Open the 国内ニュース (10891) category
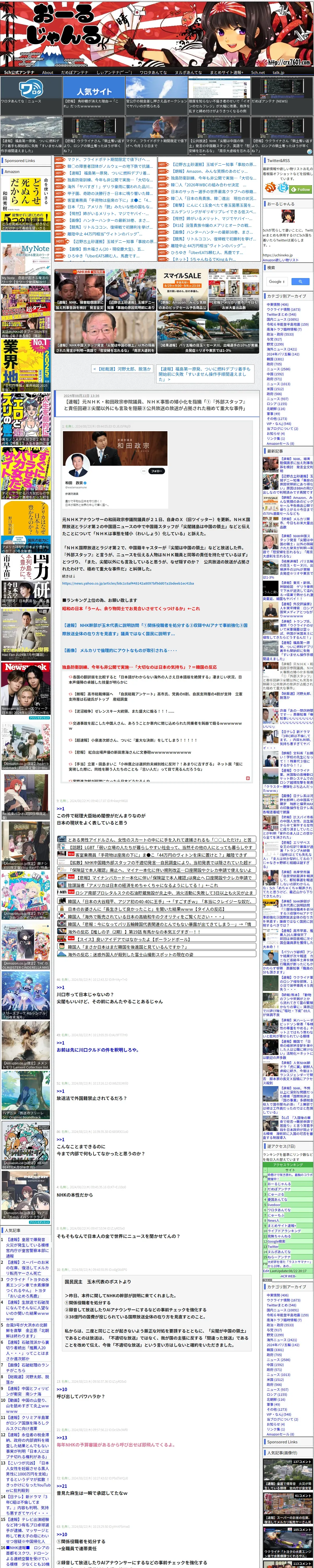 pos(282,320)
